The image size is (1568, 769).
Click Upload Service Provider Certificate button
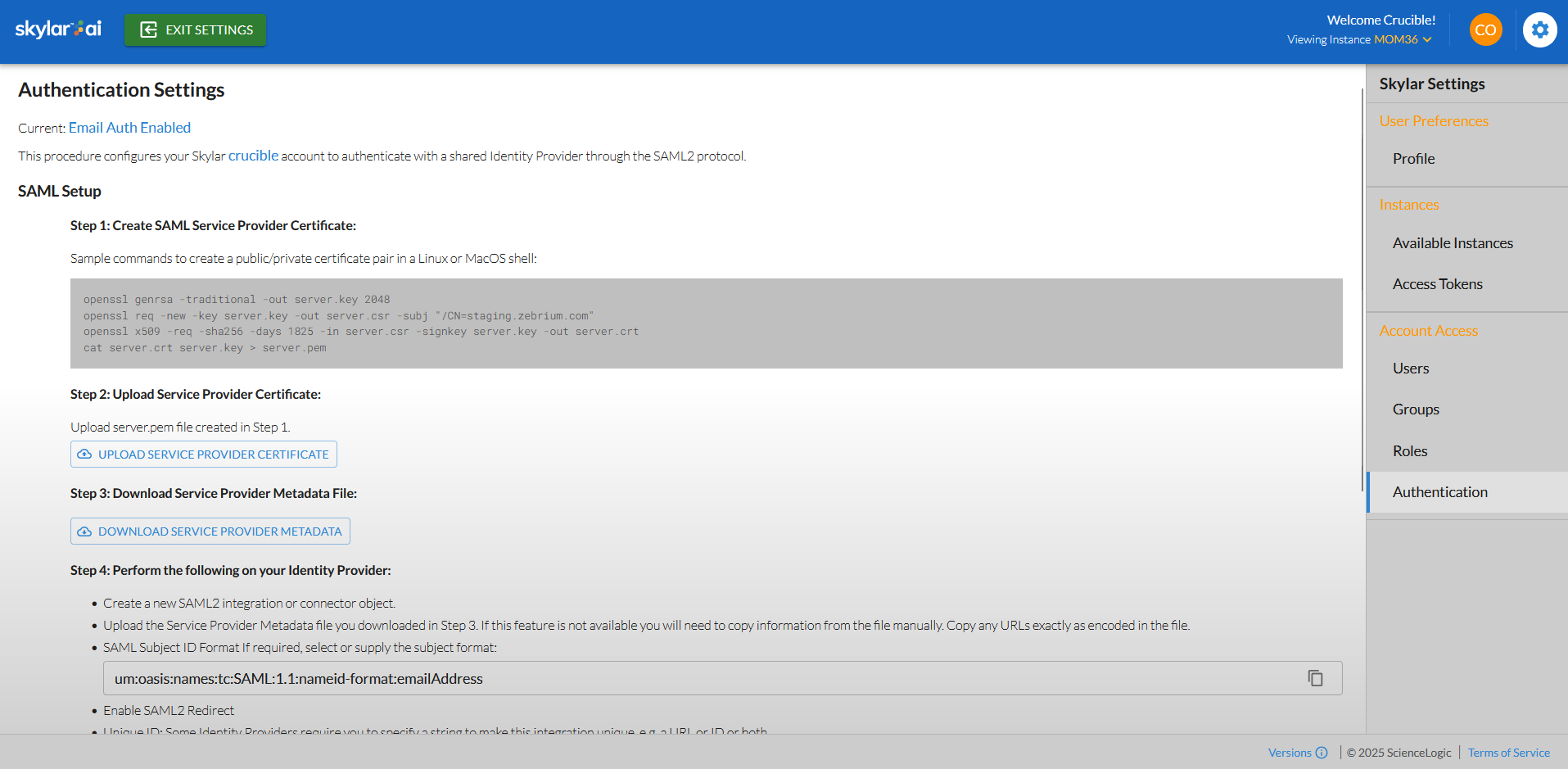(x=204, y=455)
